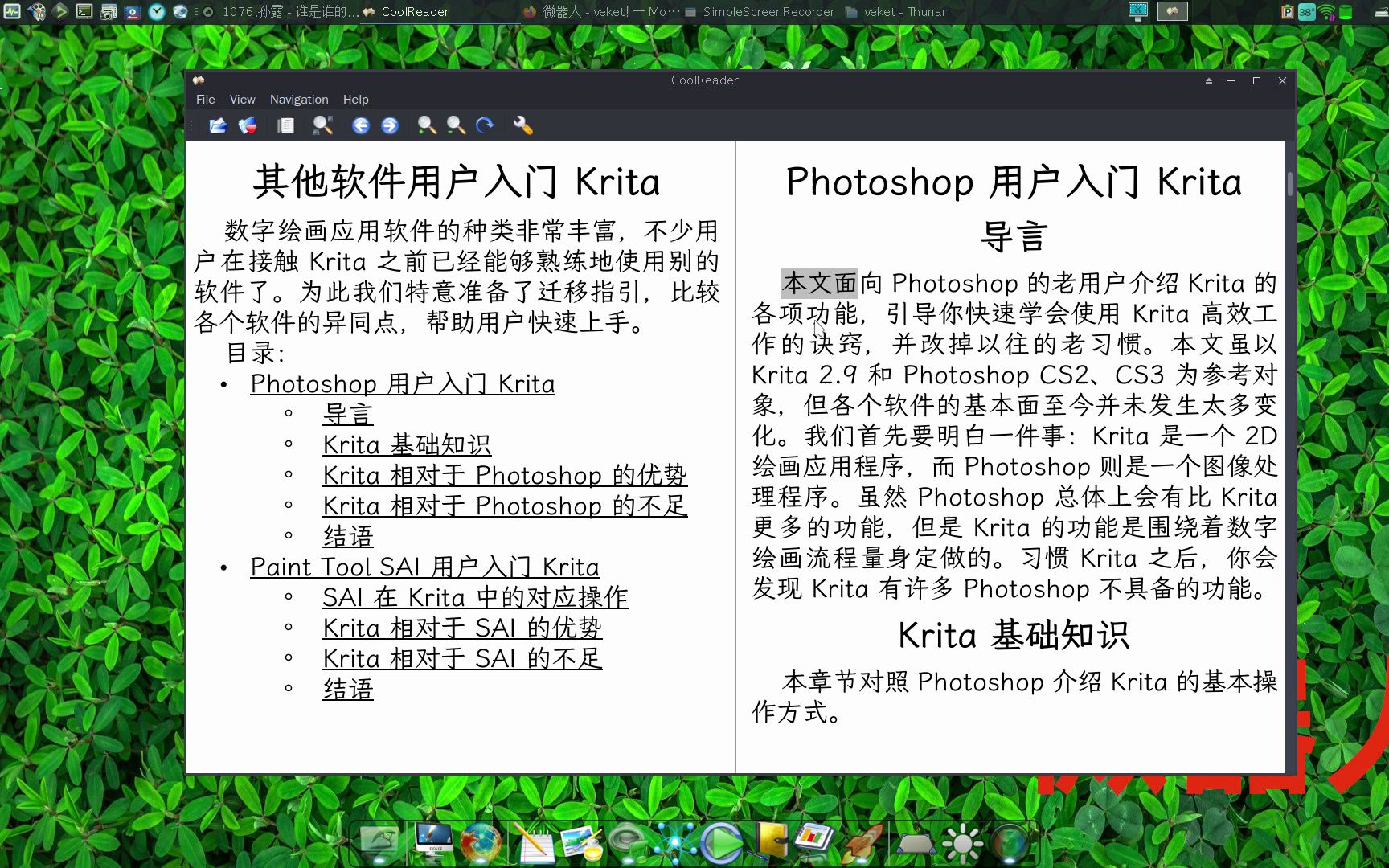The width and height of the screenshot is (1389, 868).
Task: Click the clock icon in top panel
Action: click(157, 11)
